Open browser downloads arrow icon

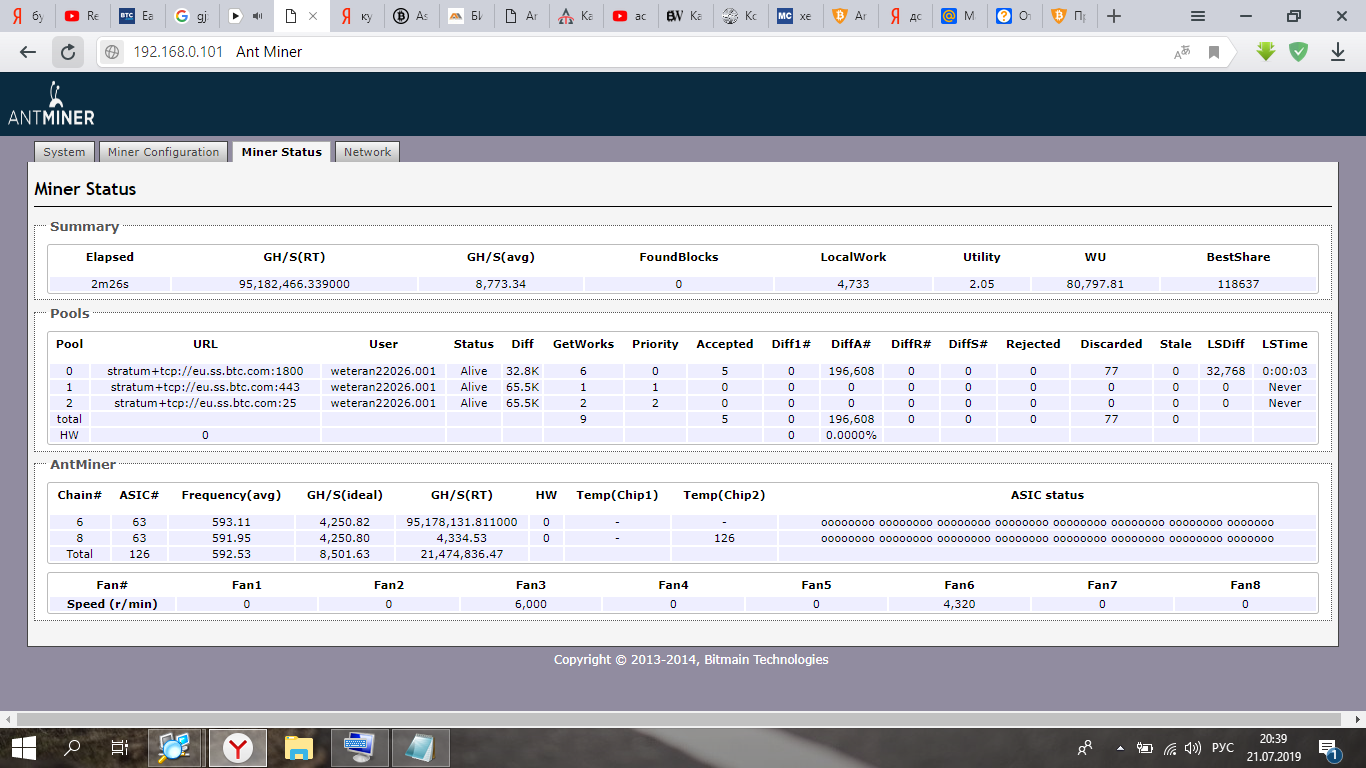coord(1337,52)
